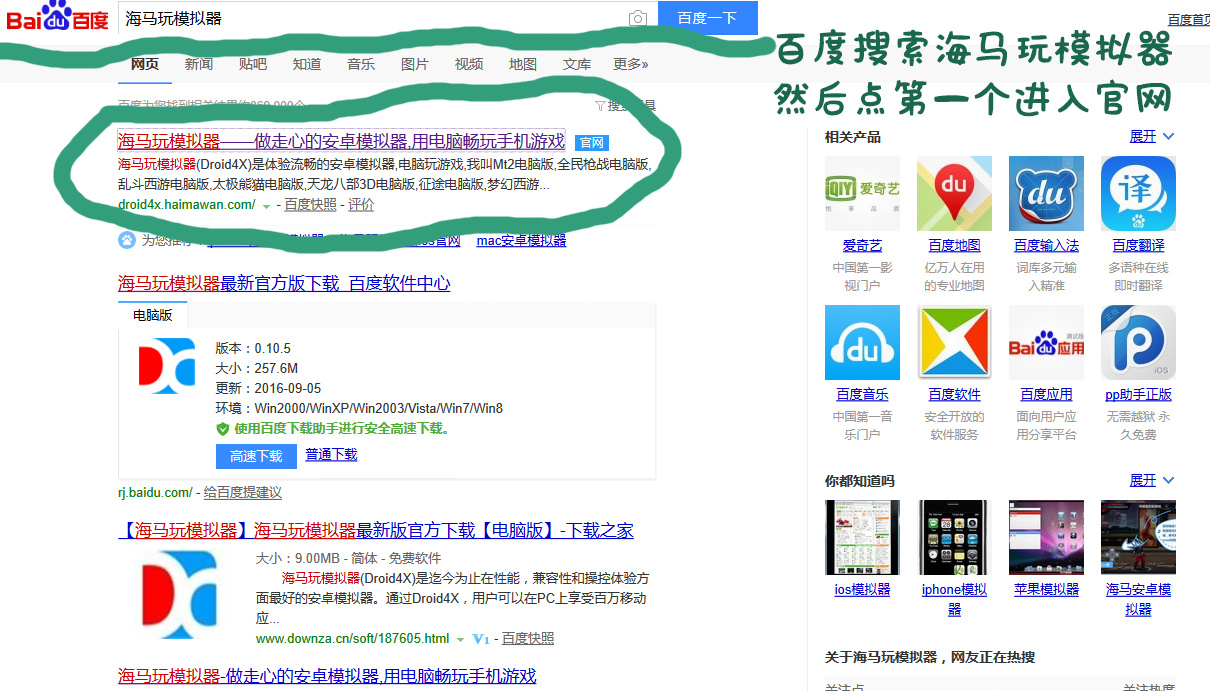Switch to 新闻 tab
Image resolution: width=1210 pixels, height=691 pixels.
tap(198, 64)
